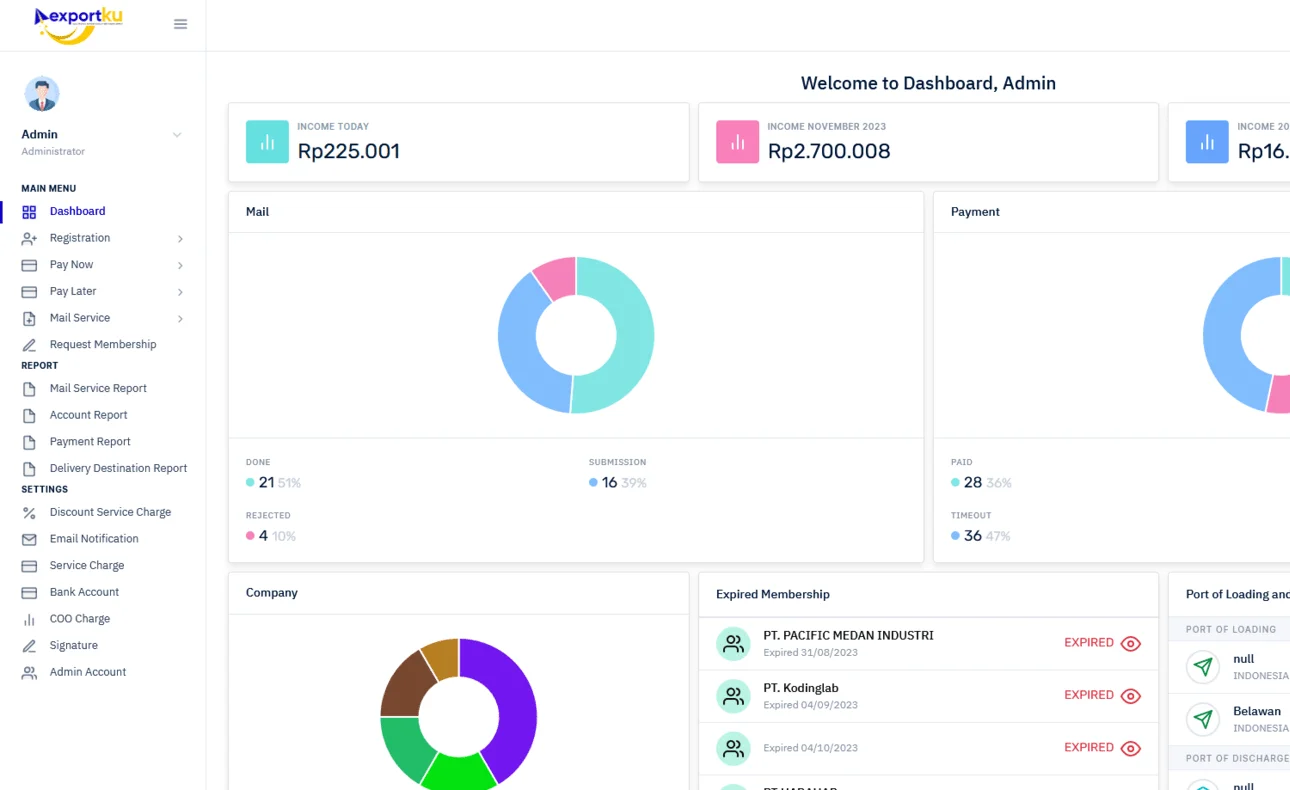This screenshot has height=790, width=1290.
Task: Click the Mail Service file icon
Action: [x=29, y=319]
